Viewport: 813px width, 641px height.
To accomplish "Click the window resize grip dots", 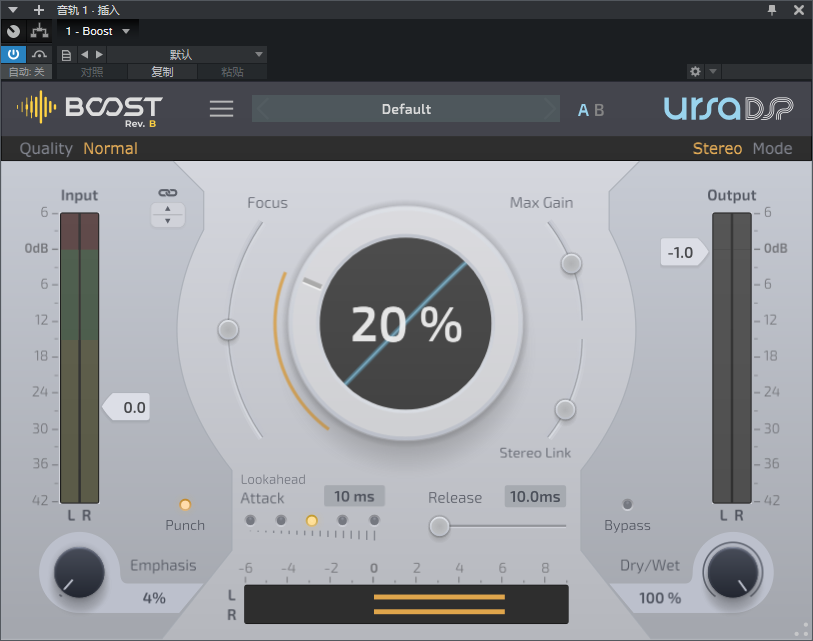I will tap(802, 631).
